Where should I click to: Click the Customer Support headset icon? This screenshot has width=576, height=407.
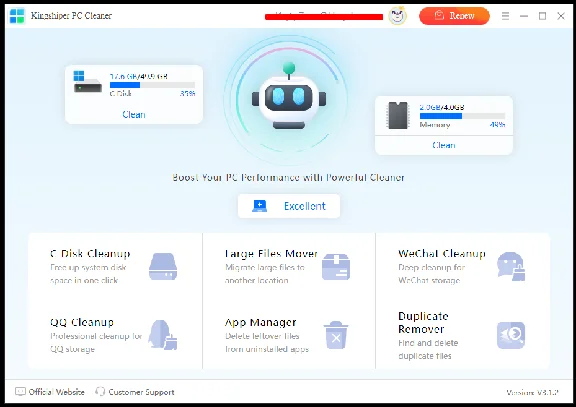(100, 392)
